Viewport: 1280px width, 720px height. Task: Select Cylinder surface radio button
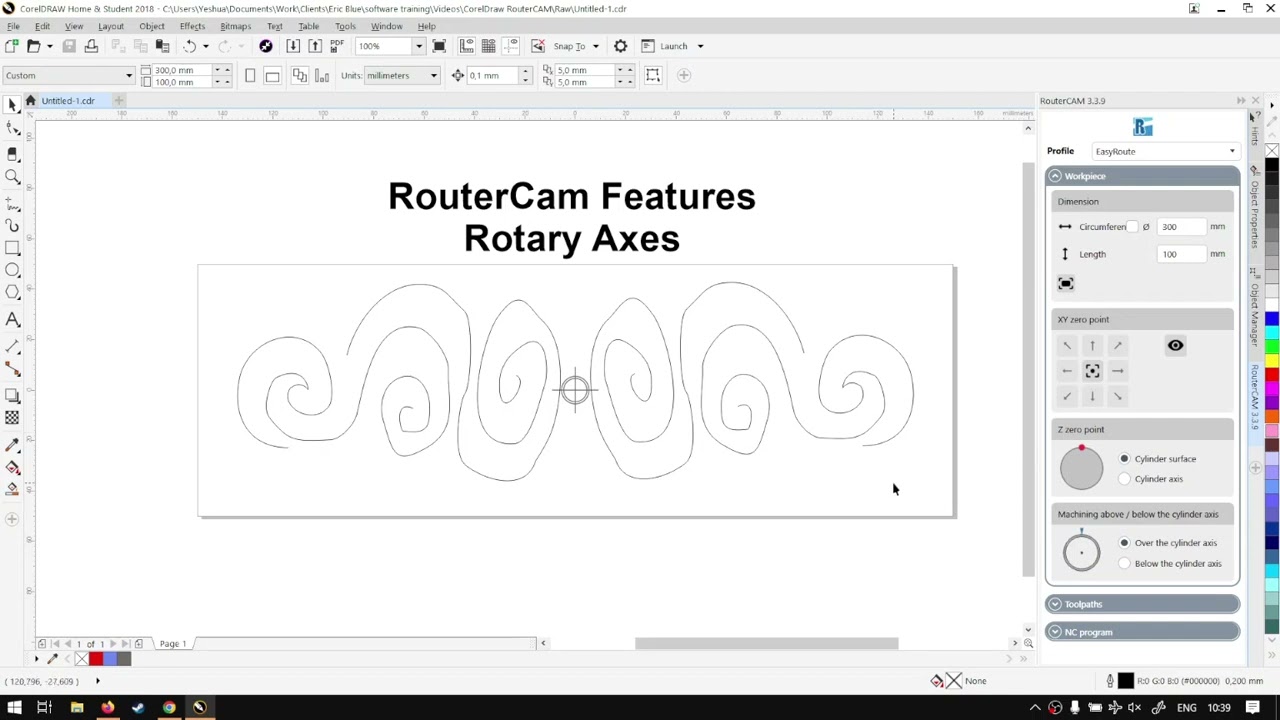click(1124, 459)
